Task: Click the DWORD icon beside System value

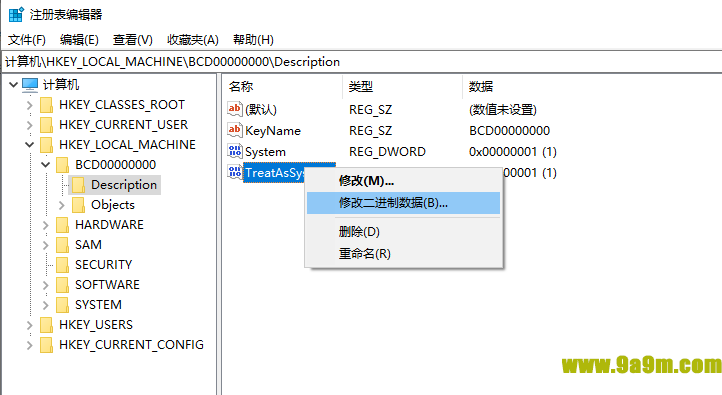Action: click(x=234, y=151)
